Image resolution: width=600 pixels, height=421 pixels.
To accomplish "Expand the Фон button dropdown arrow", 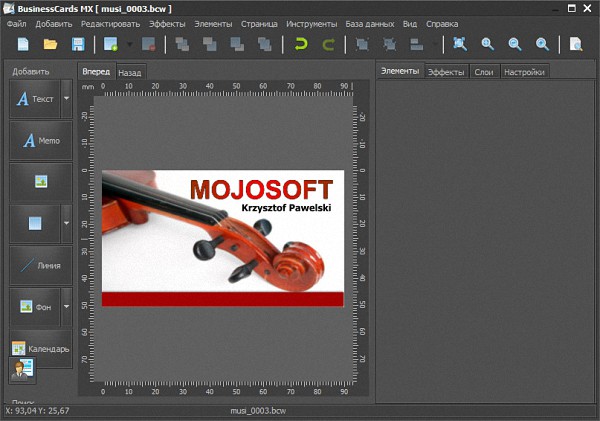I will (x=66, y=307).
